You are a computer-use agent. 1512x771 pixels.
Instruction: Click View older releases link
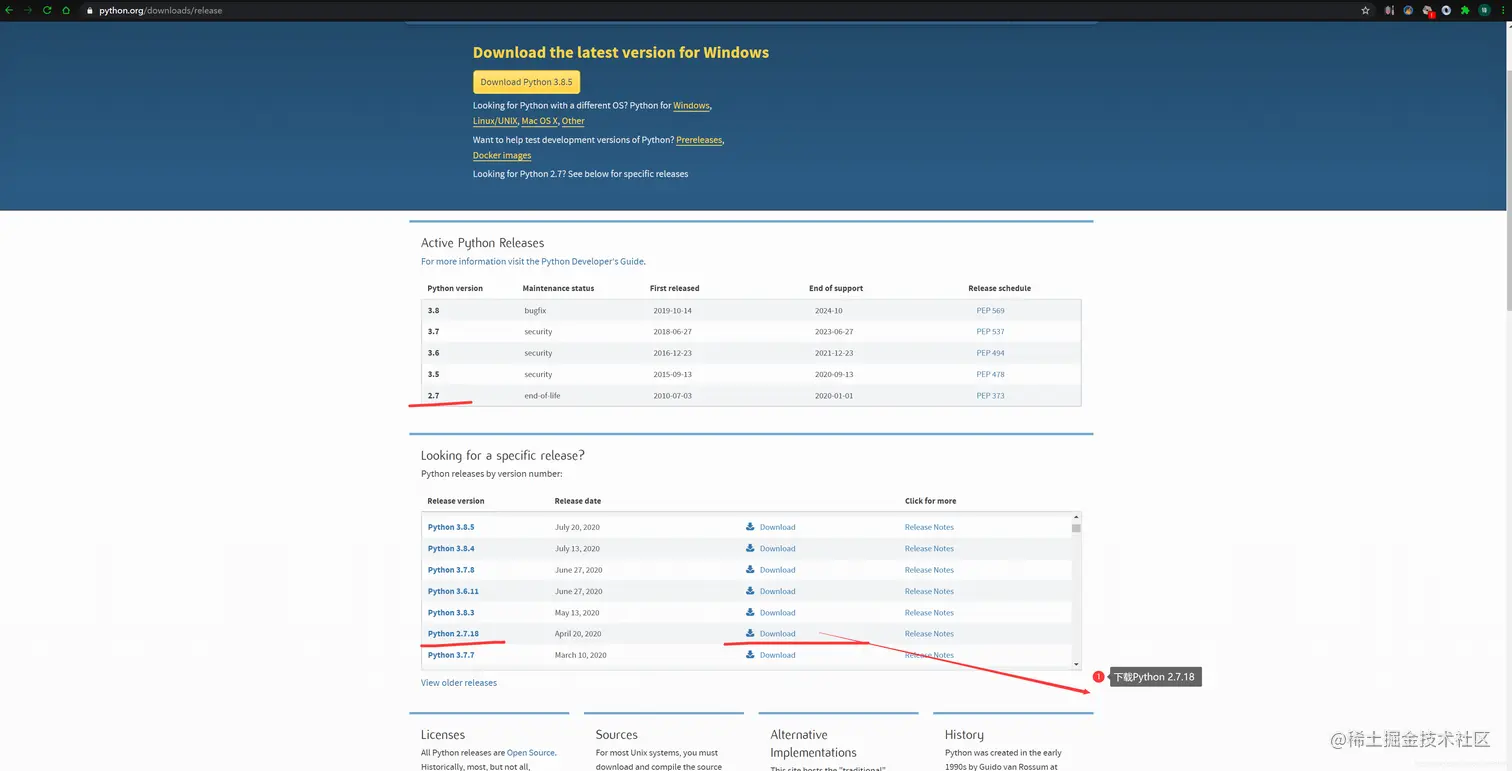459,683
